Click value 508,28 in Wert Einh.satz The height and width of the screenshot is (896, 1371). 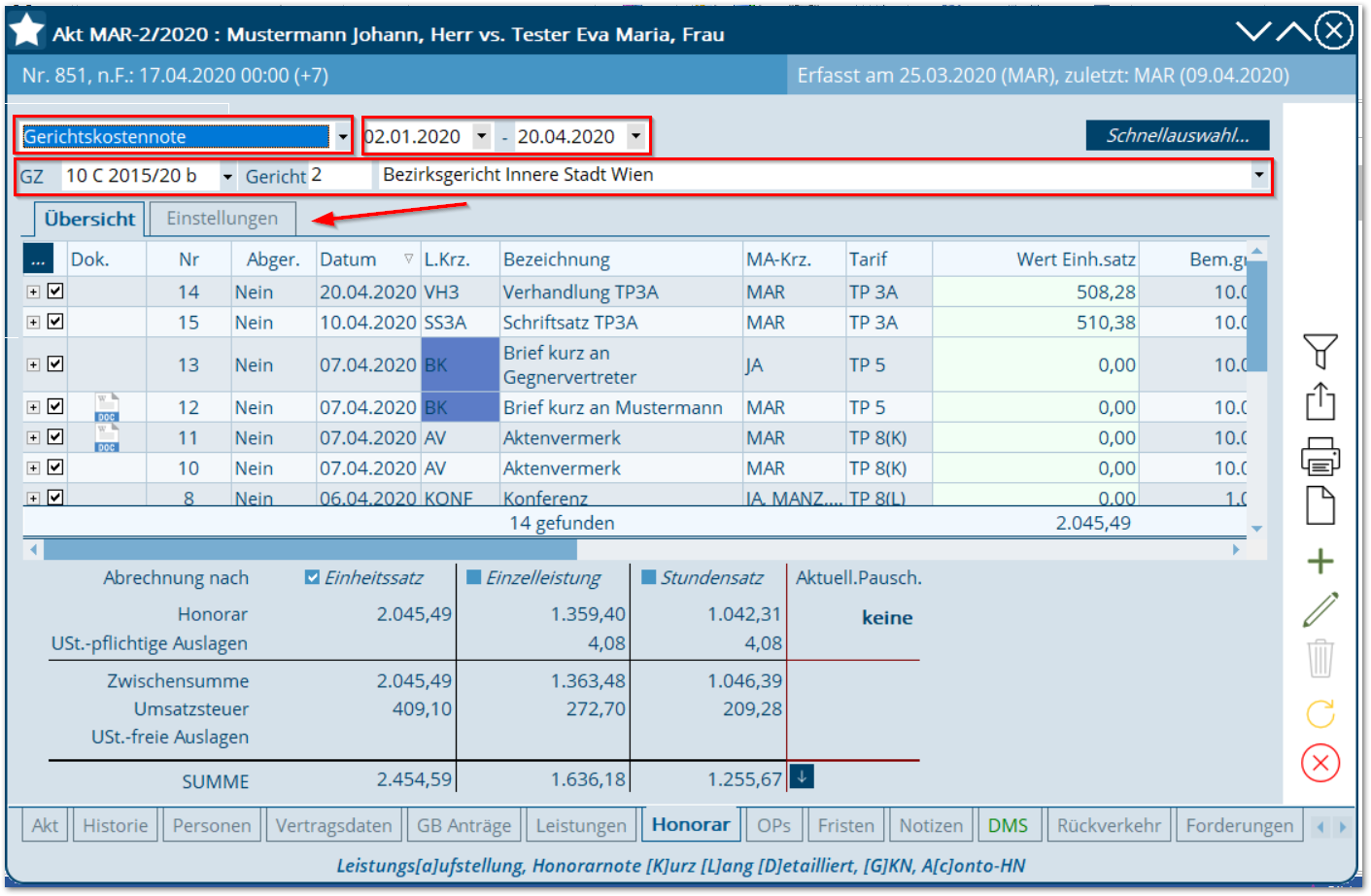(x=1106, y=292)
